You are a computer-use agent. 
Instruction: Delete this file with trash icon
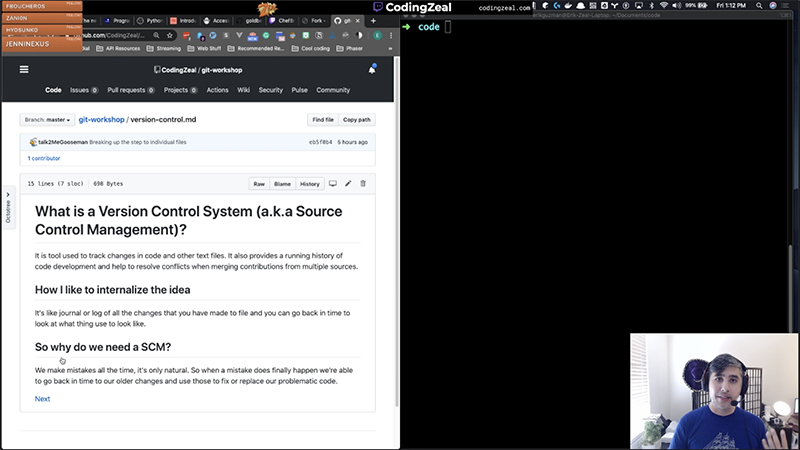(x=363, y=184)
